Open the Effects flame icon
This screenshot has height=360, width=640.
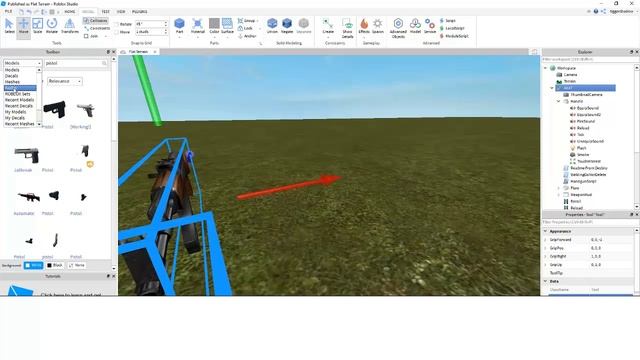(364, 26)
